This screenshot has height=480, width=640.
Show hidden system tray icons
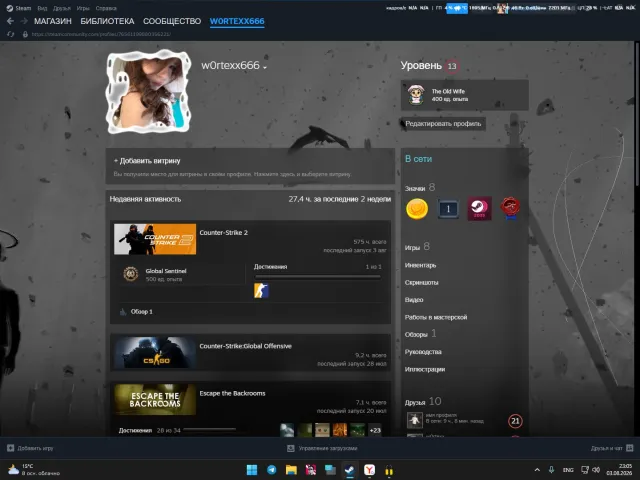537,470
